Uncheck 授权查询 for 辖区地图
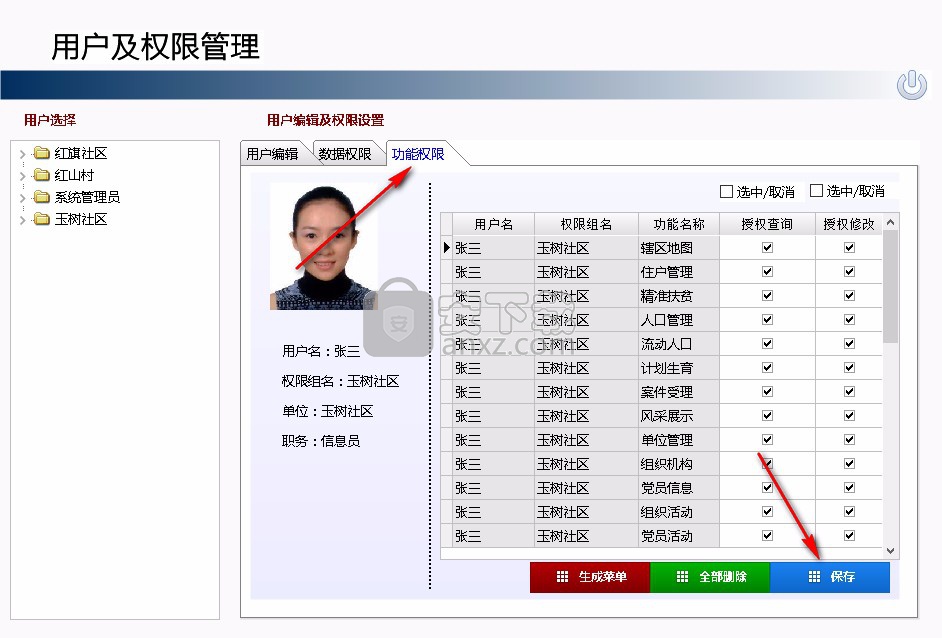942x638 pixels. tap(767, 248)
